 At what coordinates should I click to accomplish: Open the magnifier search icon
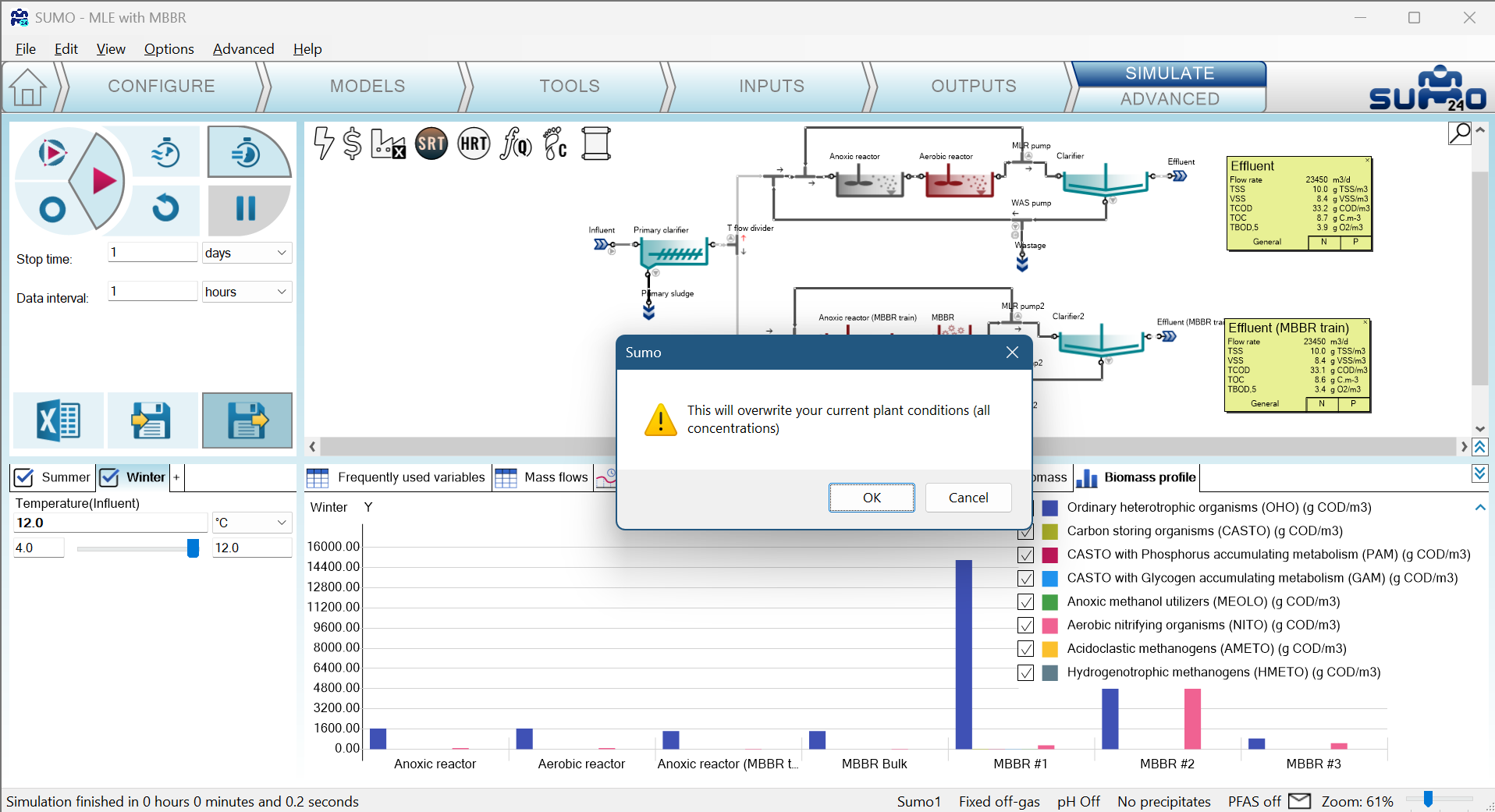click(1459, 133)
